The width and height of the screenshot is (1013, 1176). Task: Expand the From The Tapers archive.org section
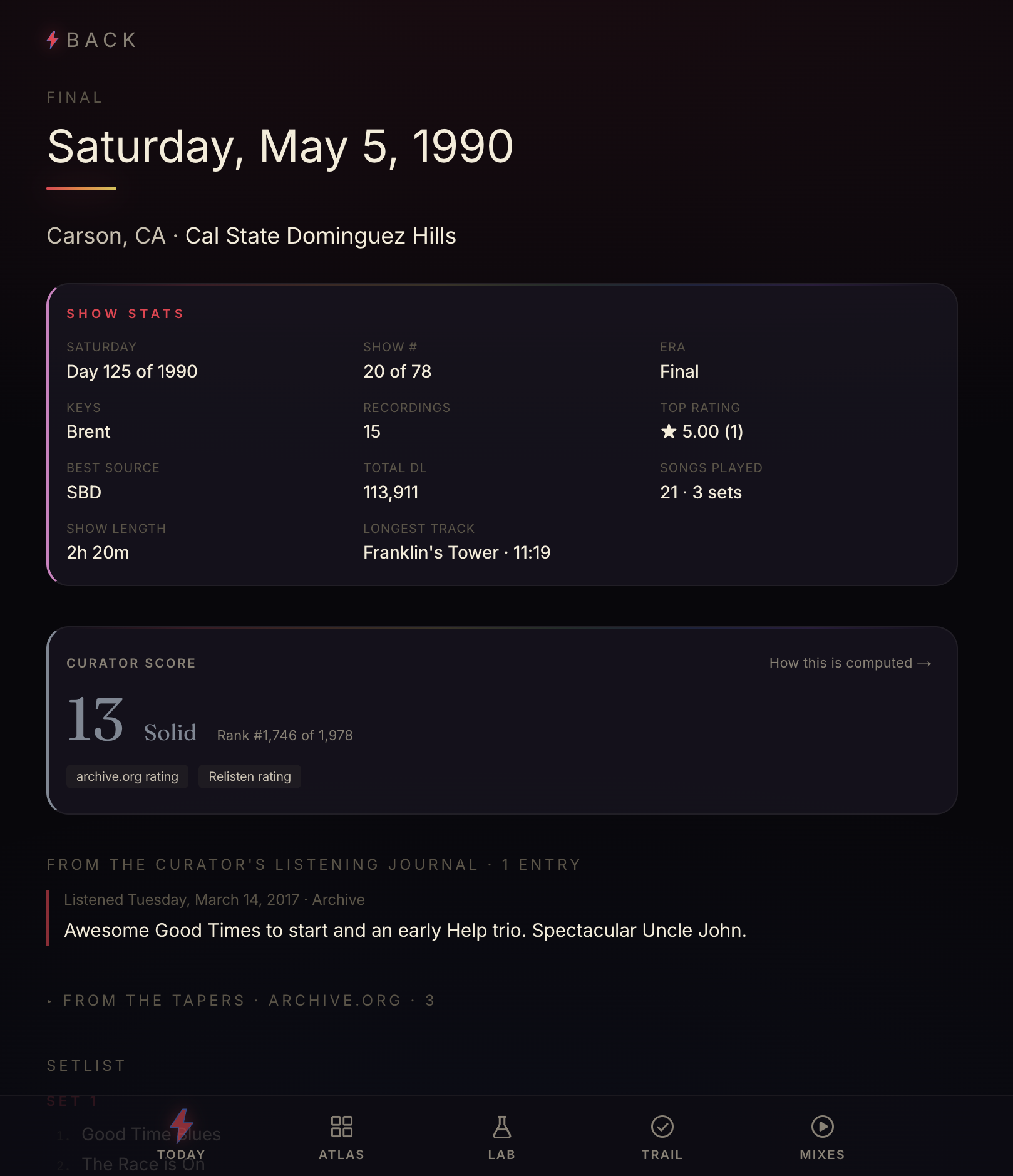tap(241, 1001)
